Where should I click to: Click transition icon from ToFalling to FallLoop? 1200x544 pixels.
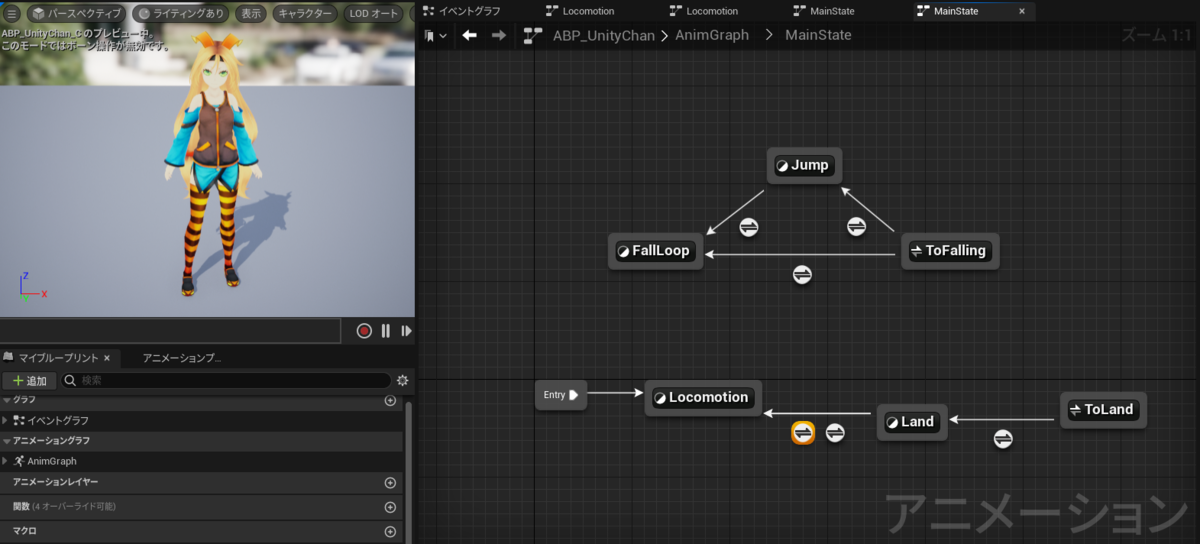(802, 274)
